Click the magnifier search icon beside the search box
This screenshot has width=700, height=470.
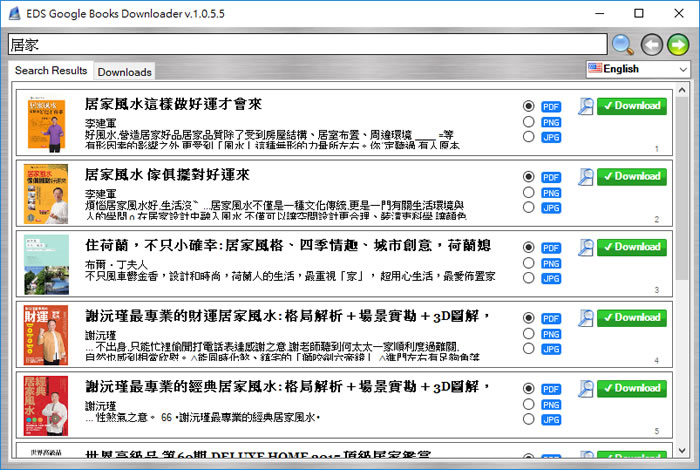point(623,45)
